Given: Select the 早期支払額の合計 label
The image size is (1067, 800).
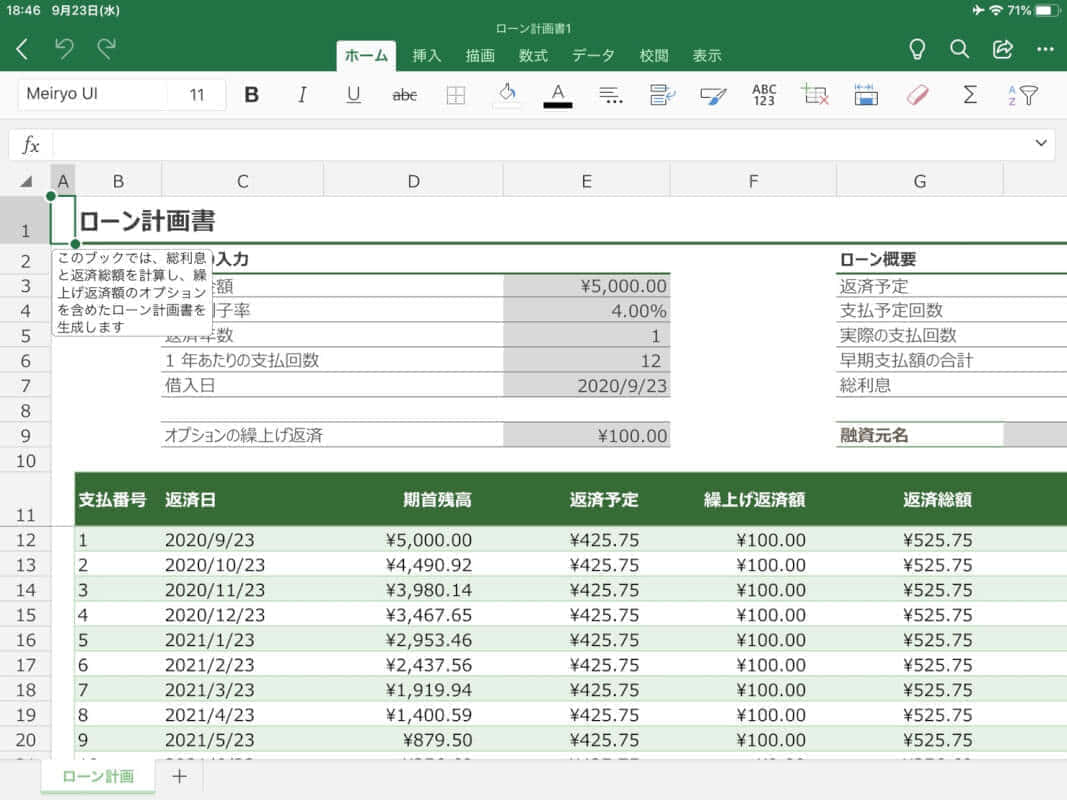Looking at the screenshot, I should (906, 361).
